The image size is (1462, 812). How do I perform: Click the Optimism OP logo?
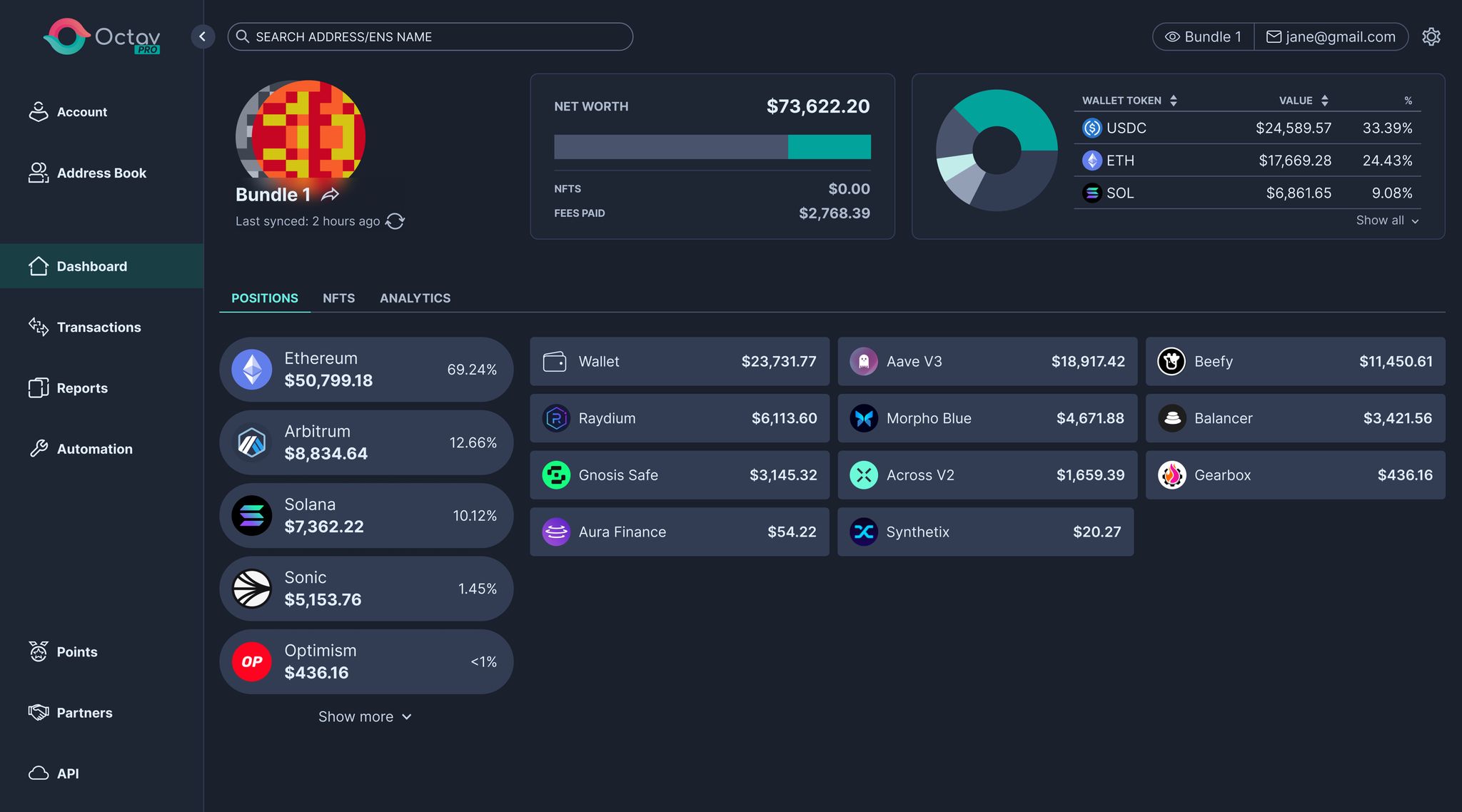pos(252,661)
